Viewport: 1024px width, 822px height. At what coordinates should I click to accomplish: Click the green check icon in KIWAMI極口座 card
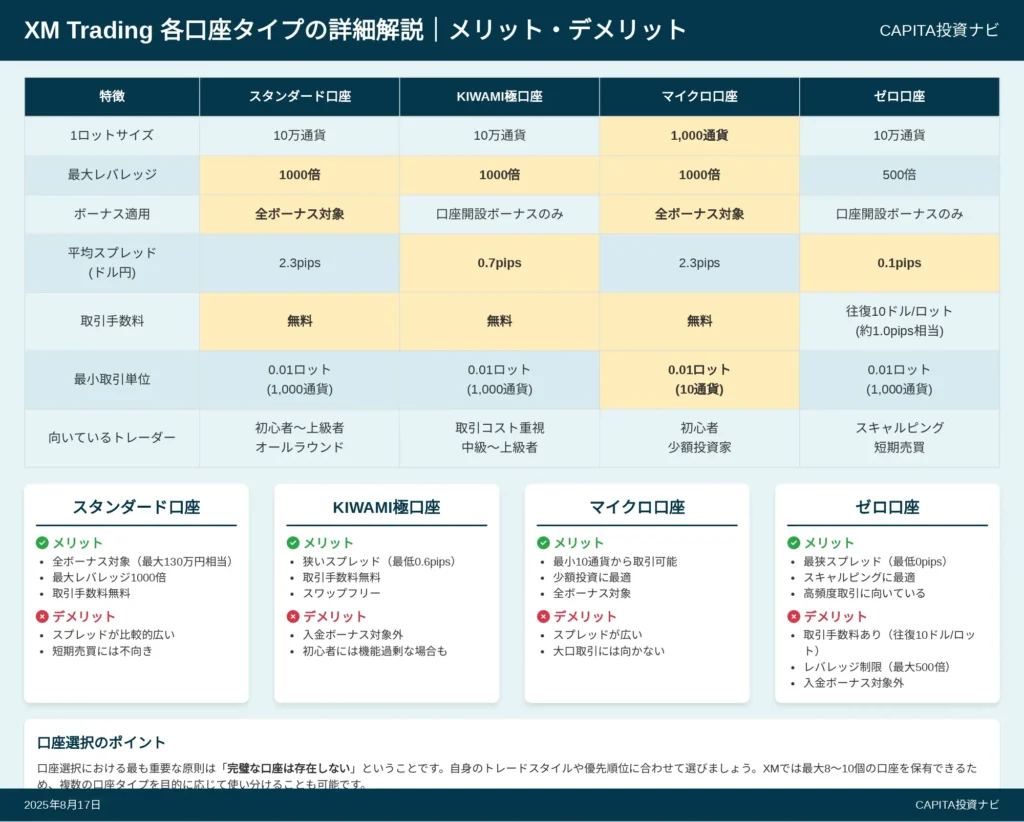click(293, 543)
